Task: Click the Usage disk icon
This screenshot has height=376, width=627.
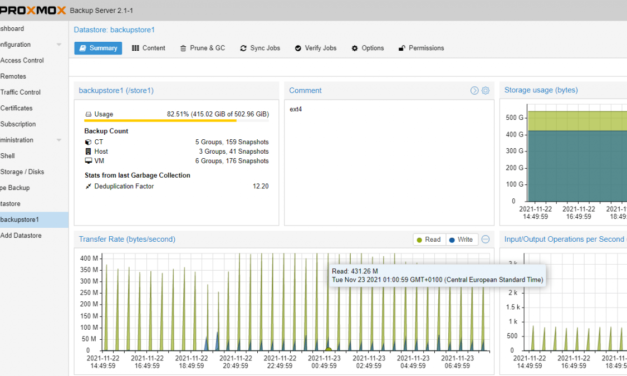Action: pyautogui.click(x=88, y=114)
